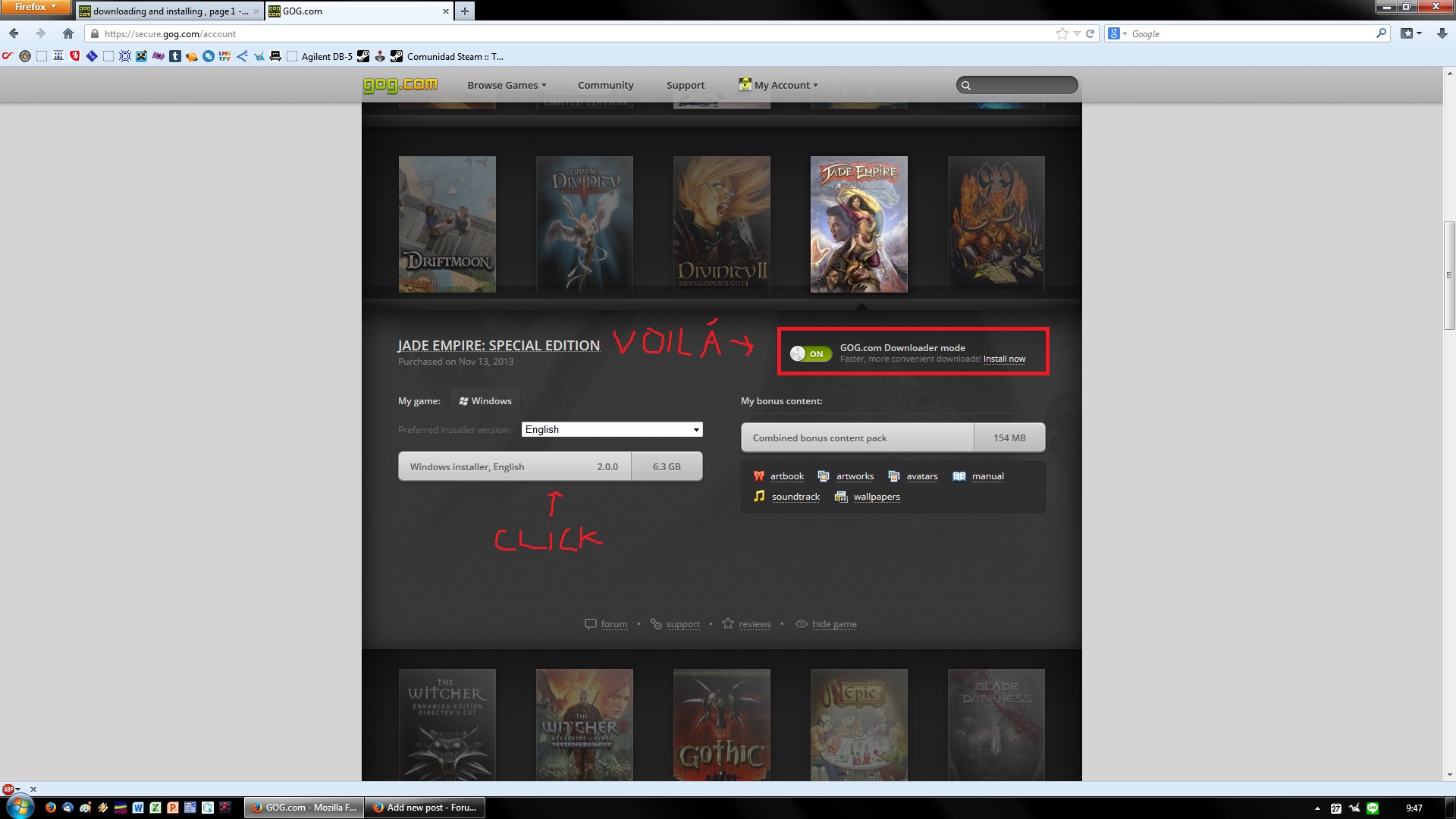Open the Tumblr 't' bookmark icon
The width and height of the screenshot is (1456, 819).
(175, 56)
